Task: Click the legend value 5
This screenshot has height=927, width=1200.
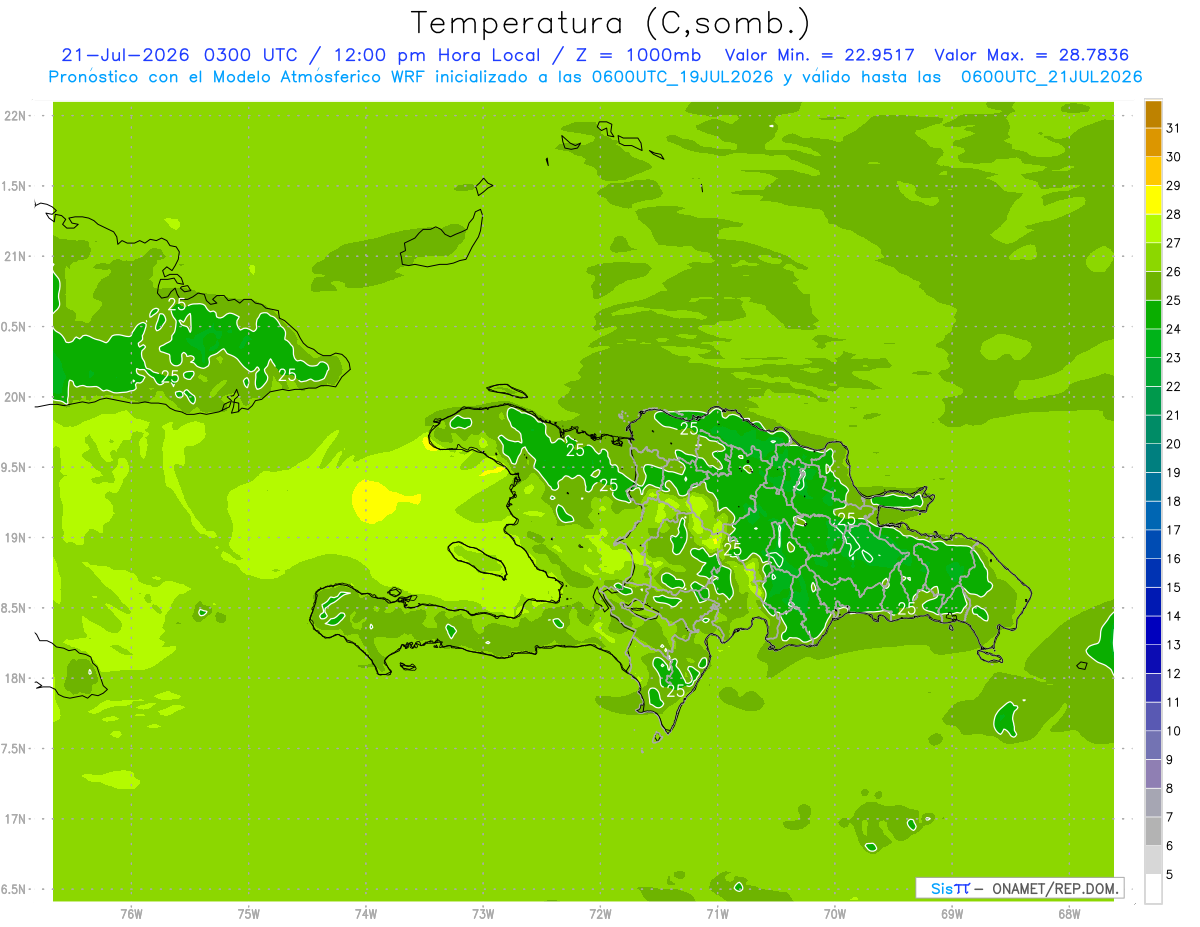Action: 1170,875
